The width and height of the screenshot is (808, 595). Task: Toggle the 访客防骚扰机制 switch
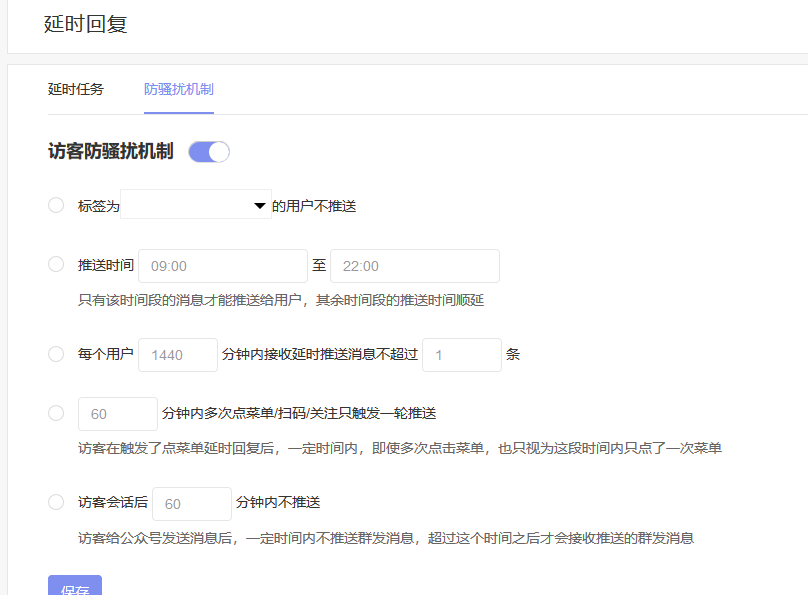click(x=209, y=152)
